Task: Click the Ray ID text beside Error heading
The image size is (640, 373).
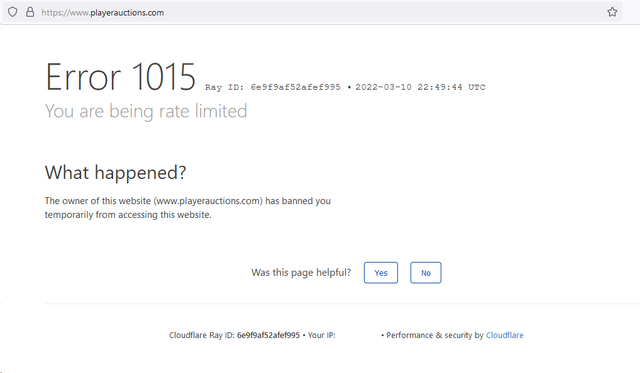Action: (x=273, y=87)
